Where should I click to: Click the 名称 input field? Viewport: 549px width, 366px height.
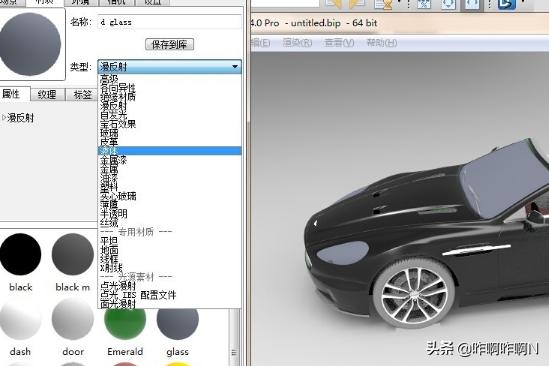pyautogui.click(x=169, y=22)
